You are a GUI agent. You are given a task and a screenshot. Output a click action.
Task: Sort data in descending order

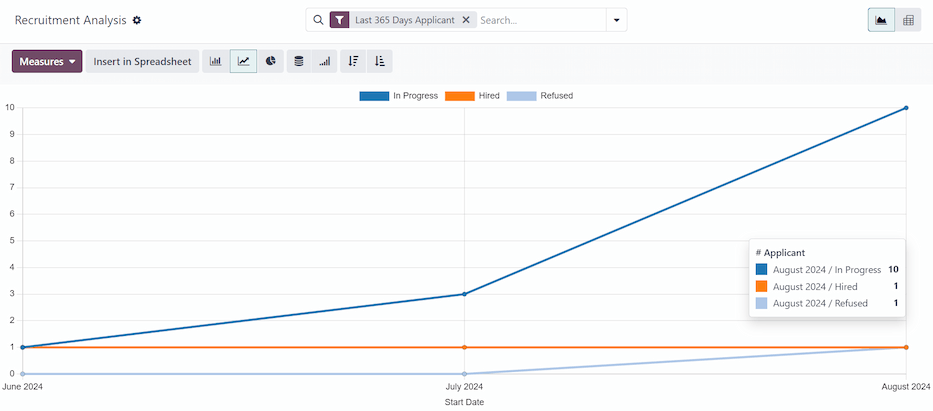coord(353,61)
